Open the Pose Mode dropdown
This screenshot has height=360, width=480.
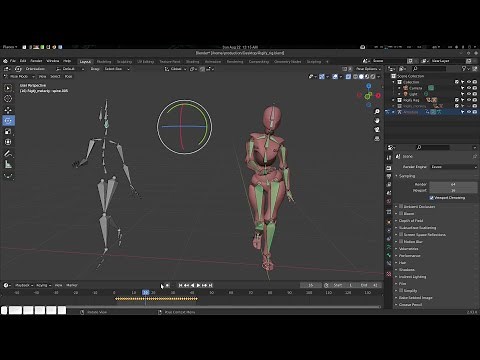[x=19, y=76]
